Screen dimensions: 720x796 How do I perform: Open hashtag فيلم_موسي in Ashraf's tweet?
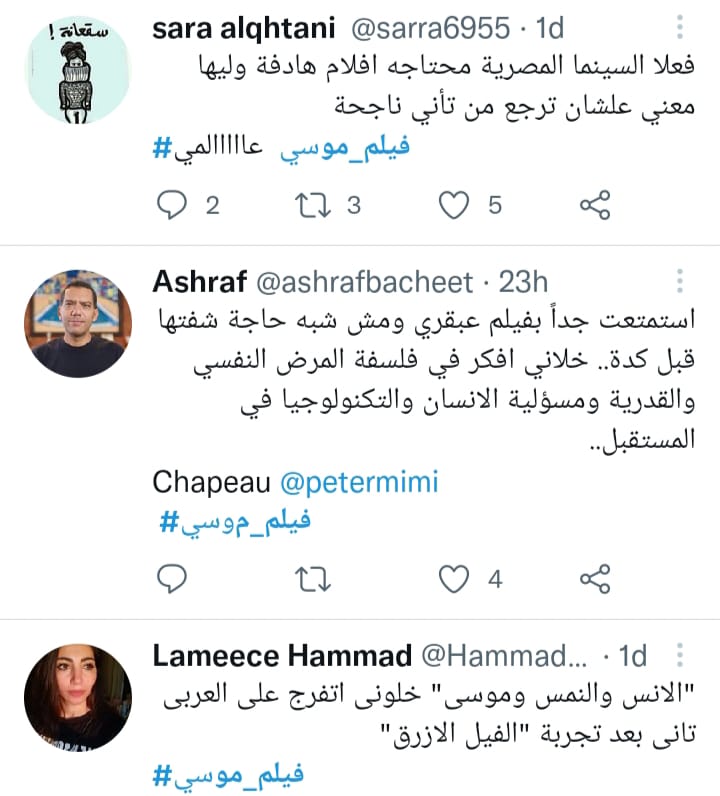[235, 522]
